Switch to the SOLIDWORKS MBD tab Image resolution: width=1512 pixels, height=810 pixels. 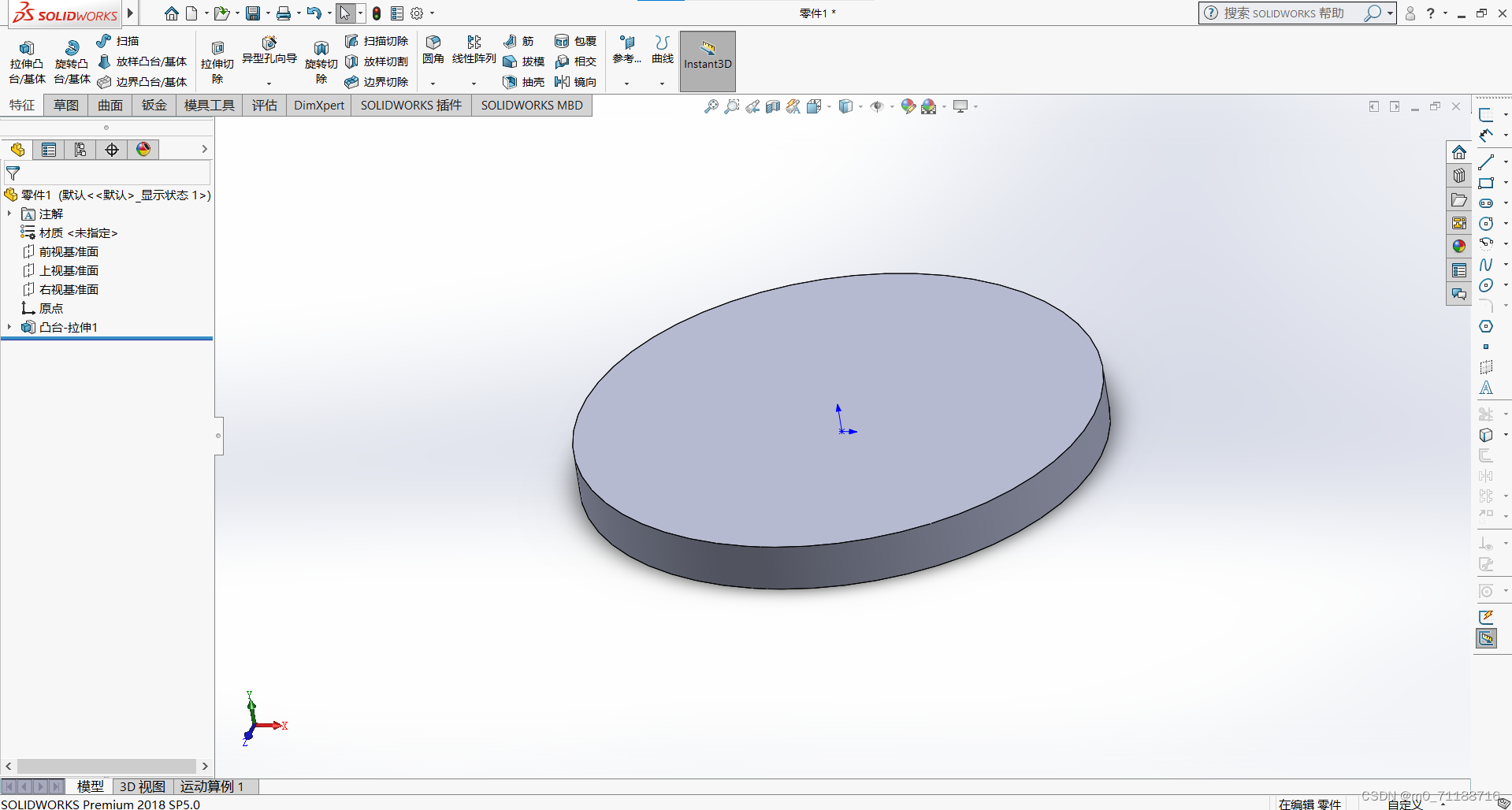click(532, 106)
